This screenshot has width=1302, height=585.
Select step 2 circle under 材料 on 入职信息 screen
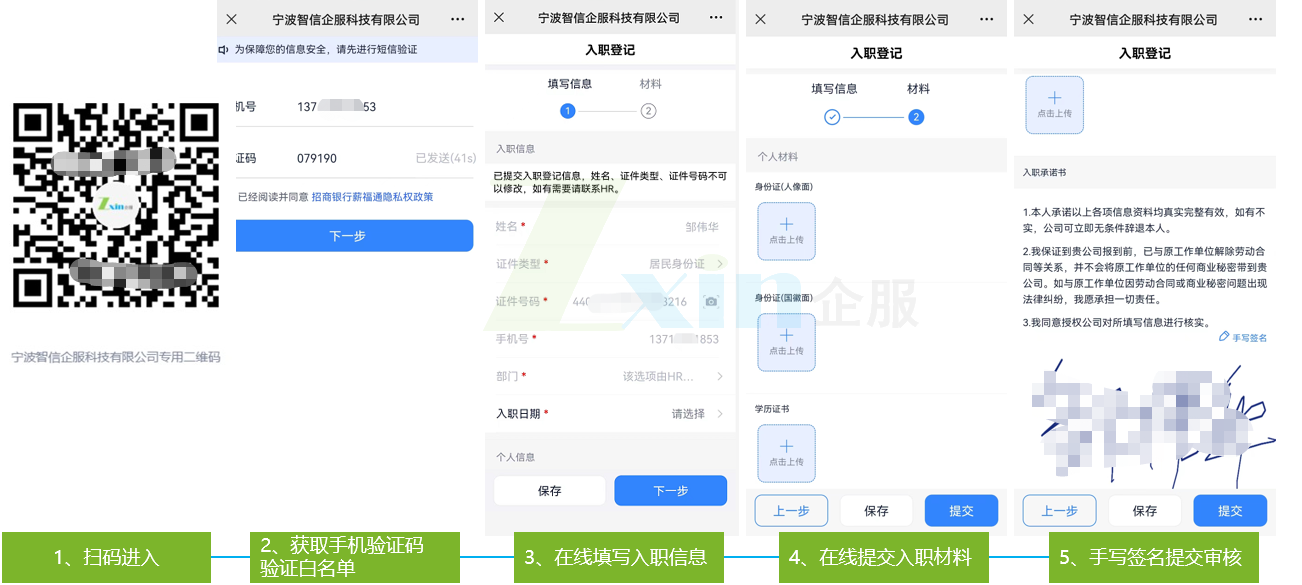click(x=649, y=111)
